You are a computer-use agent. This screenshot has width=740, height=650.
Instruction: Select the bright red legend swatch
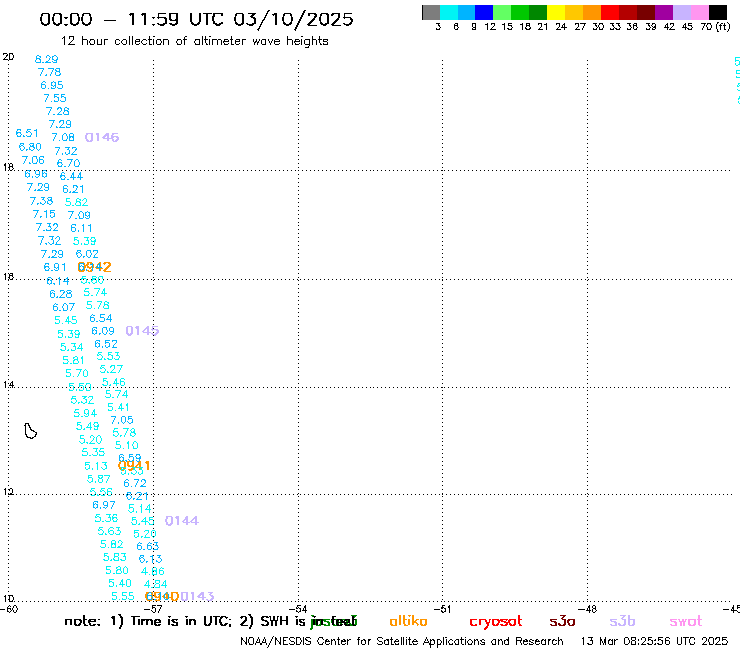[x=610, y=12]
